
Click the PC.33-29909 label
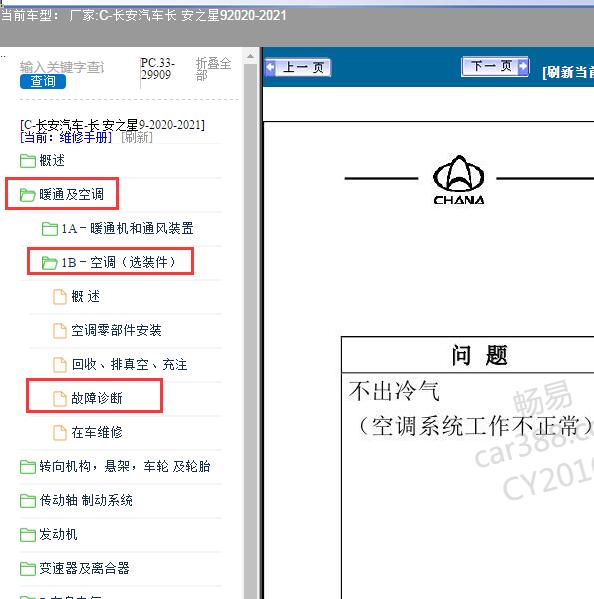point(157,69)
